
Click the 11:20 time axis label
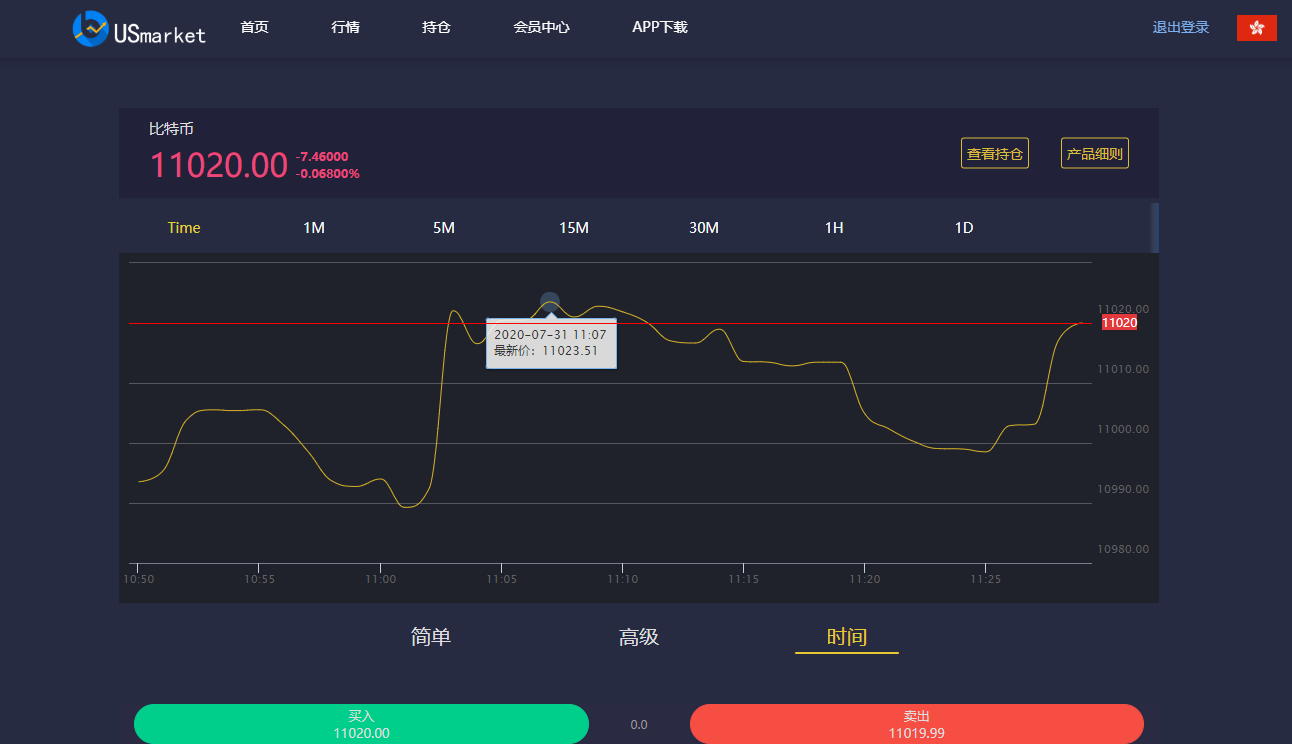(x=864, y=579)
